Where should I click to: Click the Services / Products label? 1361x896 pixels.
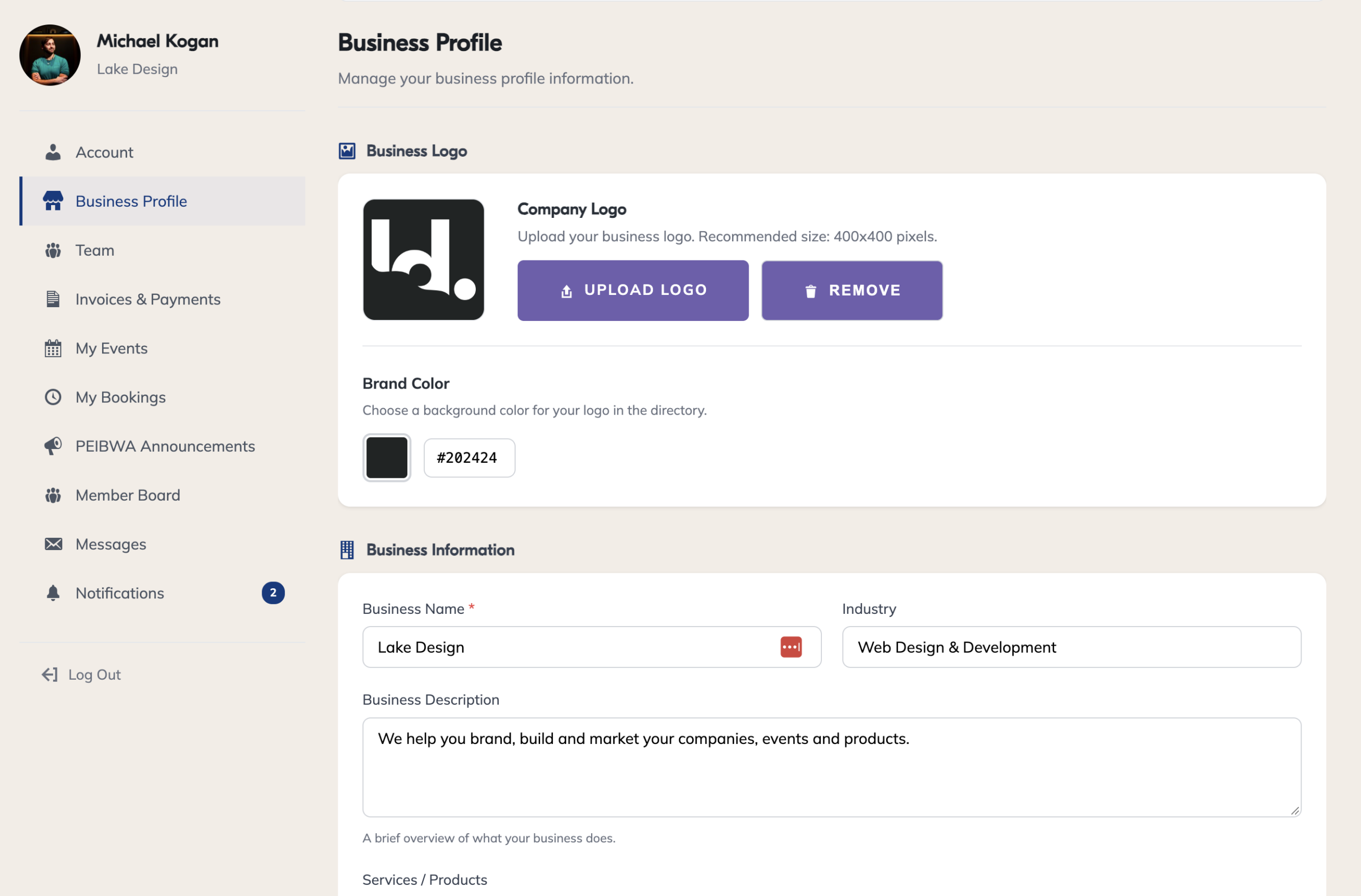pos(425,880)
